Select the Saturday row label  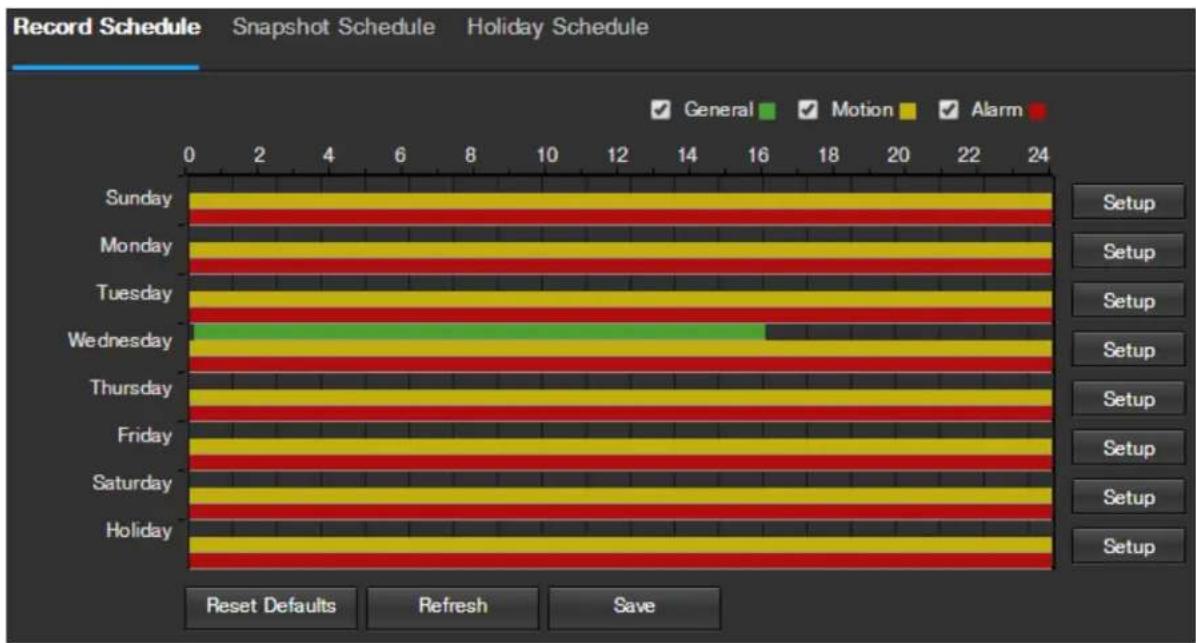132,483
